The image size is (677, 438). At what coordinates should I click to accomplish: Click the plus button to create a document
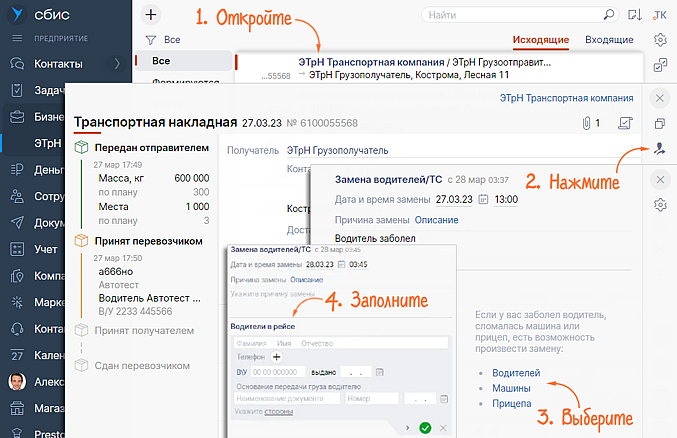(150, 15)
